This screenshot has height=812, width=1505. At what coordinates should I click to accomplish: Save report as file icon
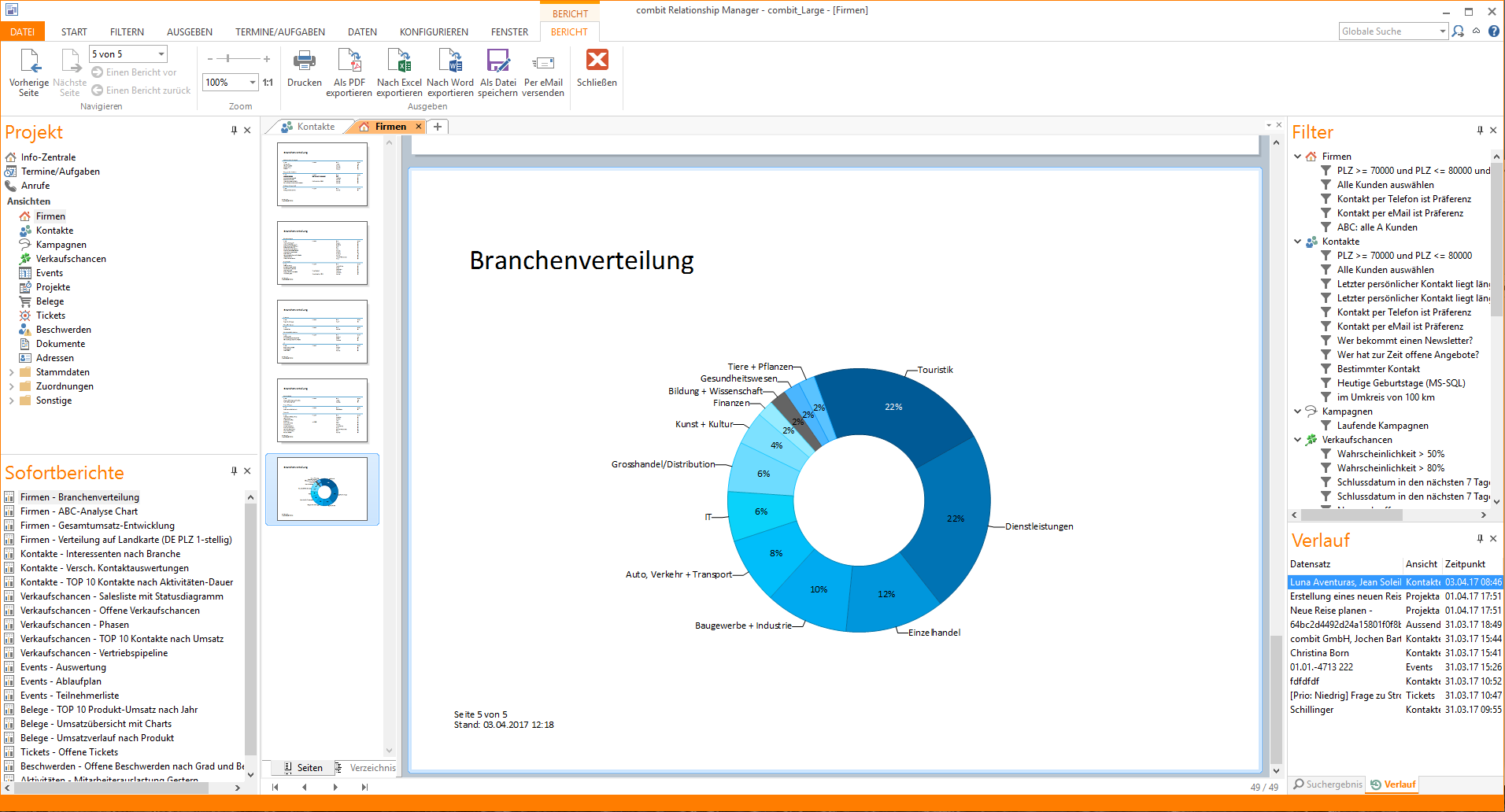497,61
